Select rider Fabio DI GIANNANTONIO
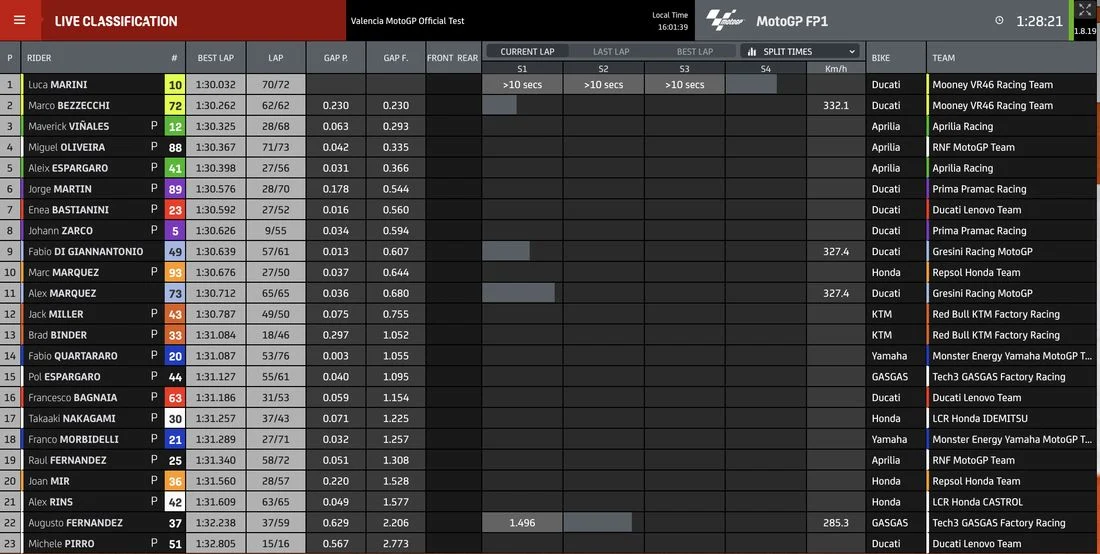1100x554 pixels. 86,251
